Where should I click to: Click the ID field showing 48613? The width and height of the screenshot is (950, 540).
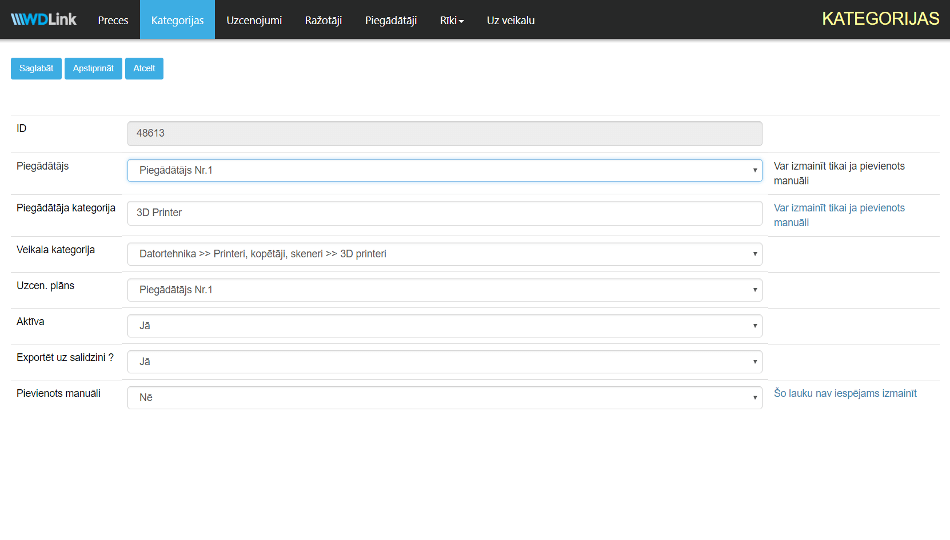[x=444, y=134]
